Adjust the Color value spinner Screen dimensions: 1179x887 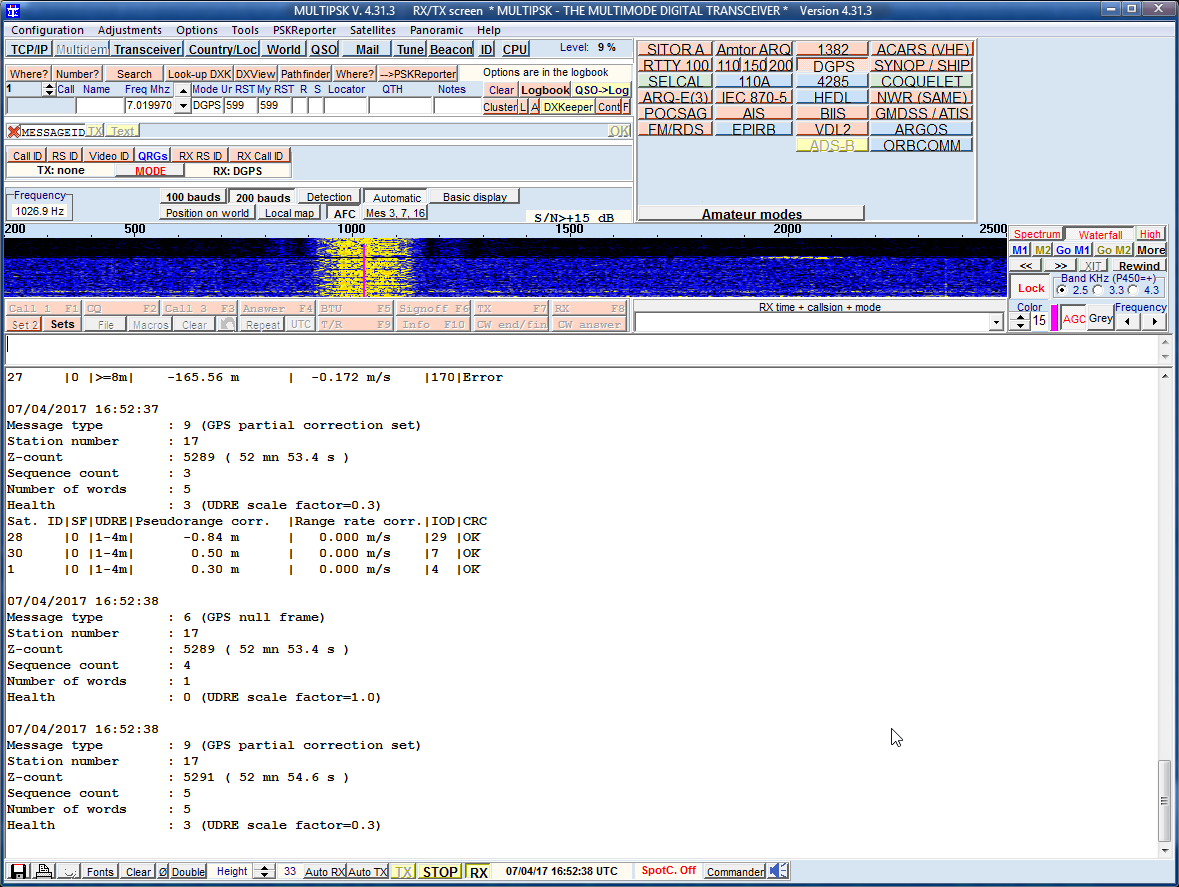[1020, 321]
